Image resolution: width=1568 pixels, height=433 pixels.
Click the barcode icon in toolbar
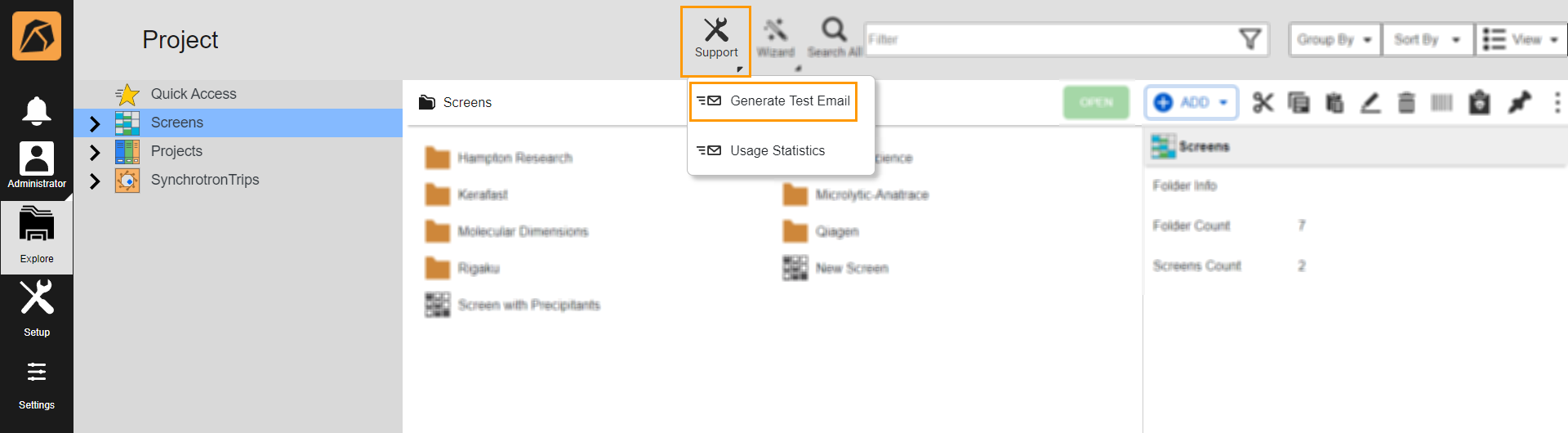[x=1441, y=102]
